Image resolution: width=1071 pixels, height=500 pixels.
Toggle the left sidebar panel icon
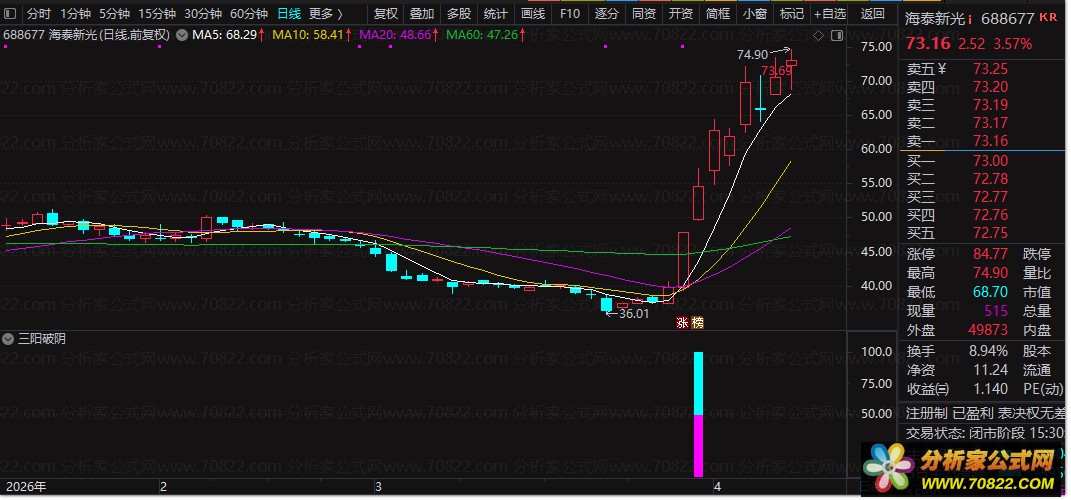(x=10, y=14)
